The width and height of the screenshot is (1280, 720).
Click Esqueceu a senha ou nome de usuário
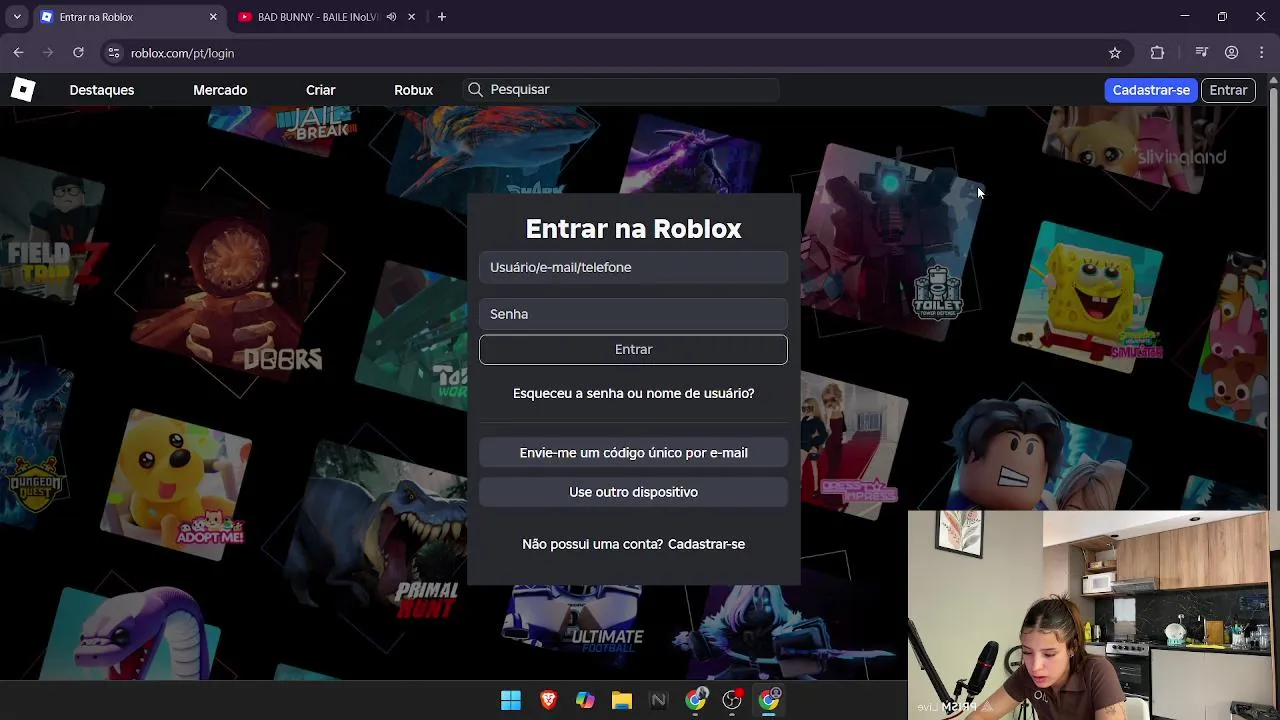pos(633,393)
